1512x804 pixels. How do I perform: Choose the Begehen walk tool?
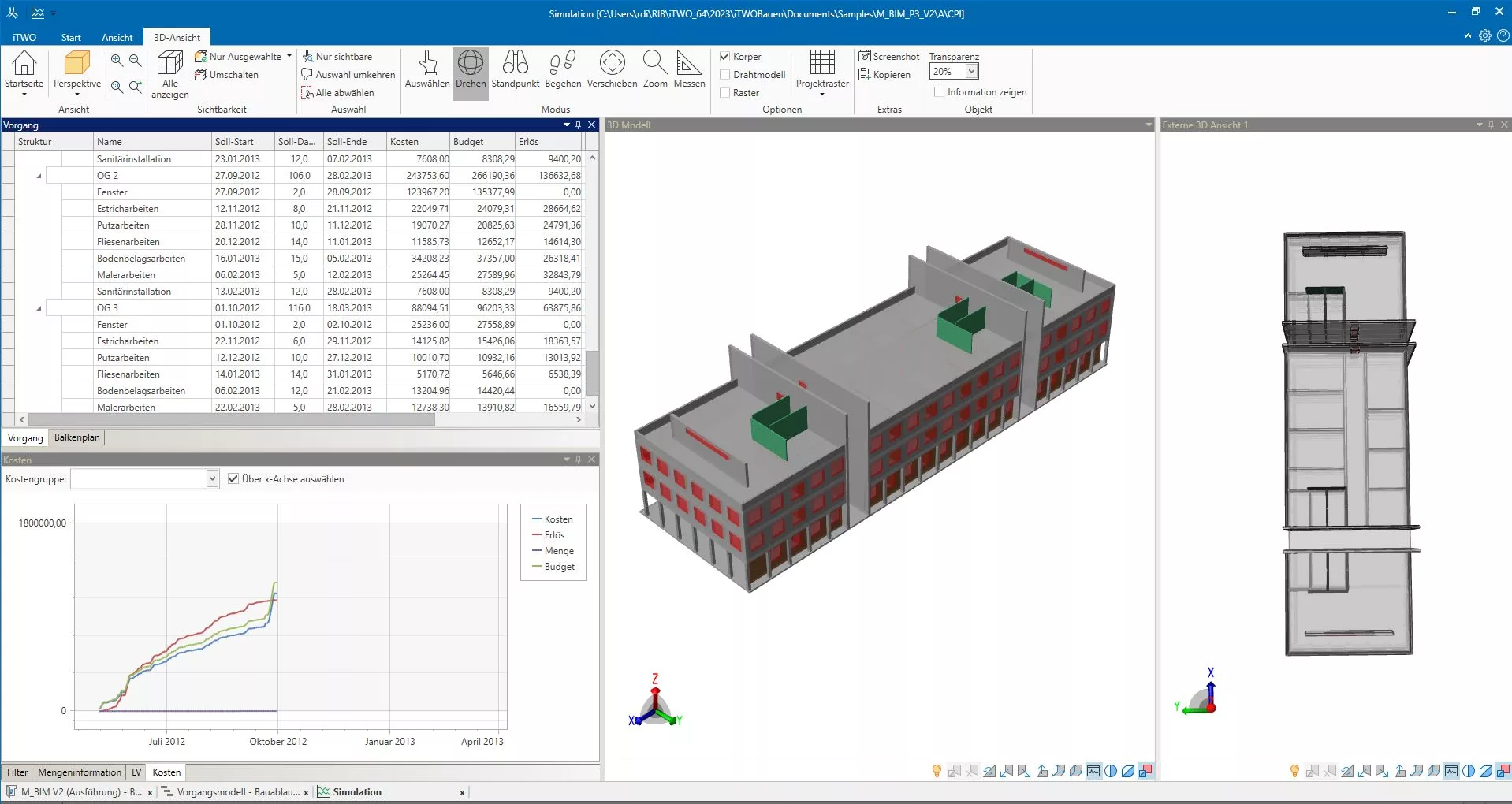(x=563, y=71)
